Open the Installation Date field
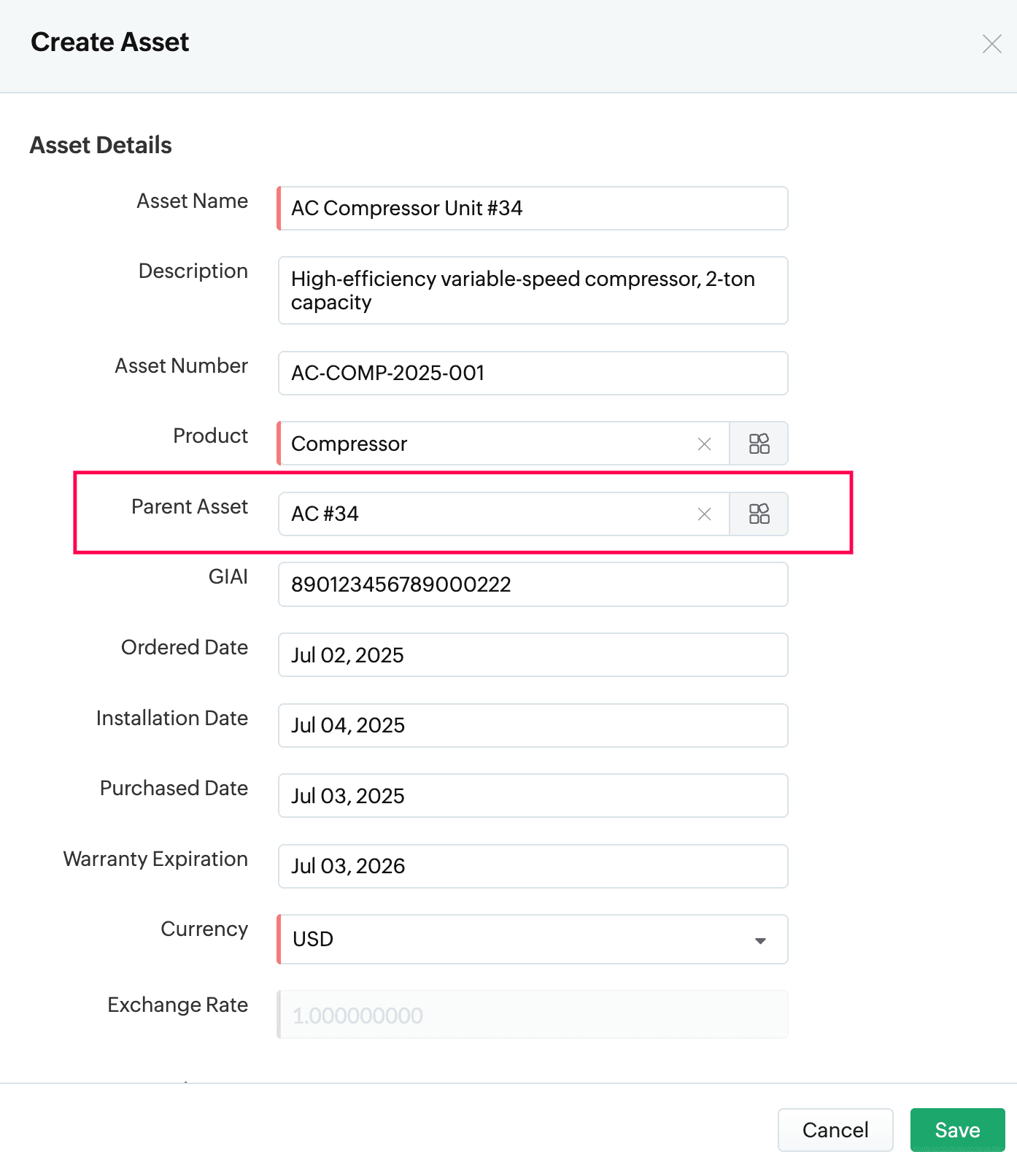Image resolution: width=1017 pixels, height=1176 pixels. coord(533,725)
